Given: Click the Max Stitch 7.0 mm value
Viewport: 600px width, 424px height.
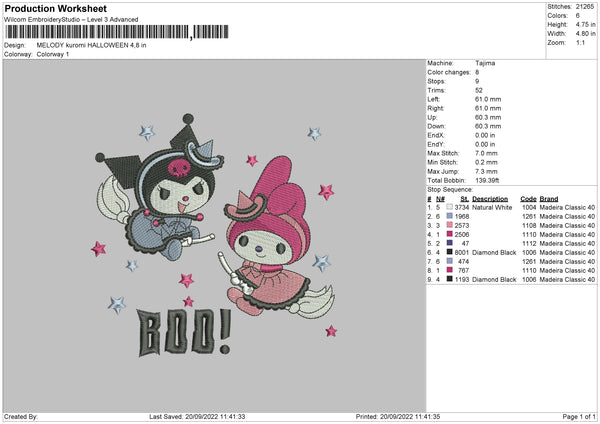Looking at the screenshot, I should (486, 153).
